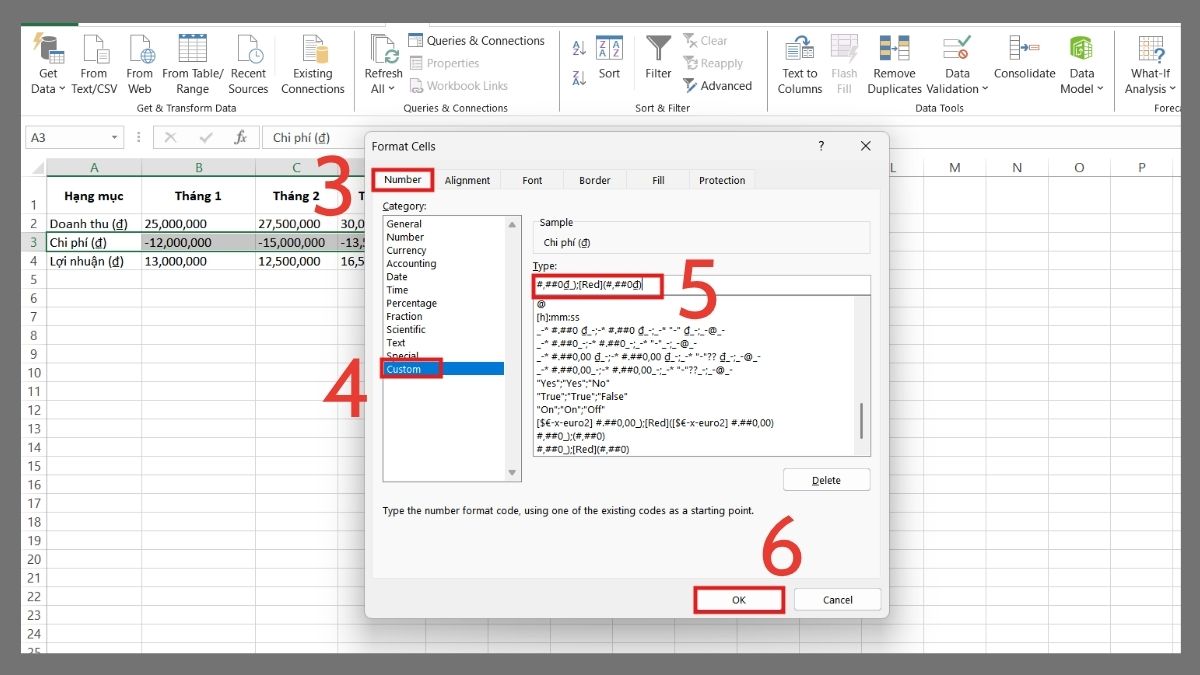Select cell 25,000,000

tap(198, 224)
